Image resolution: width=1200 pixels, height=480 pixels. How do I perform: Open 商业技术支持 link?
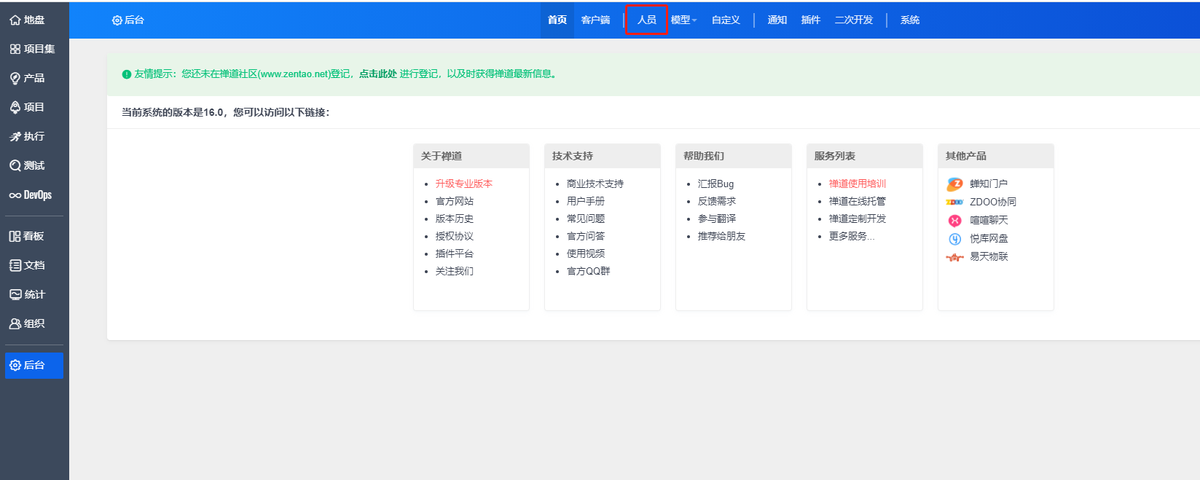[595, 184]
